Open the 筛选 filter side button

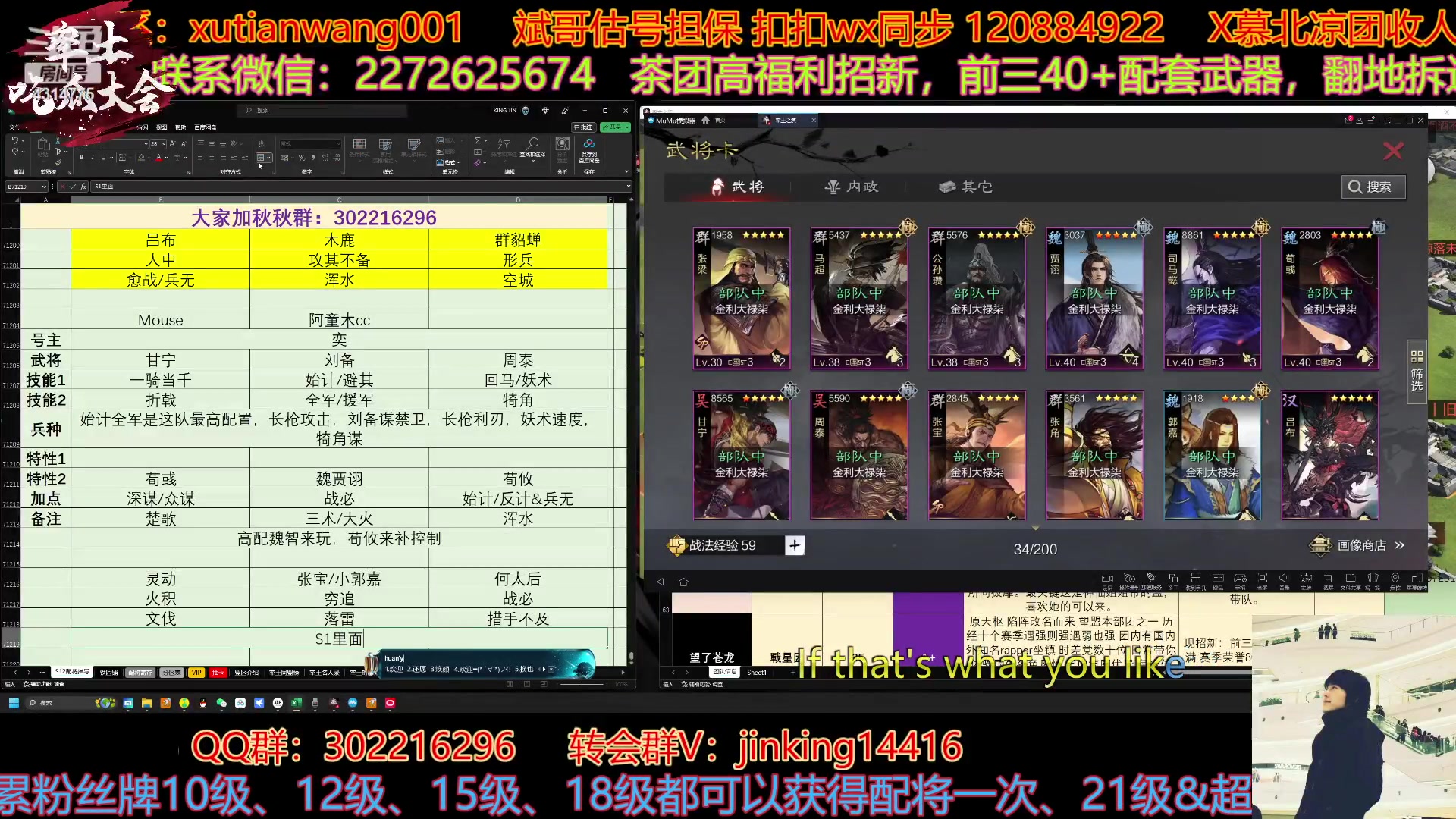[x=1417, y=370]
